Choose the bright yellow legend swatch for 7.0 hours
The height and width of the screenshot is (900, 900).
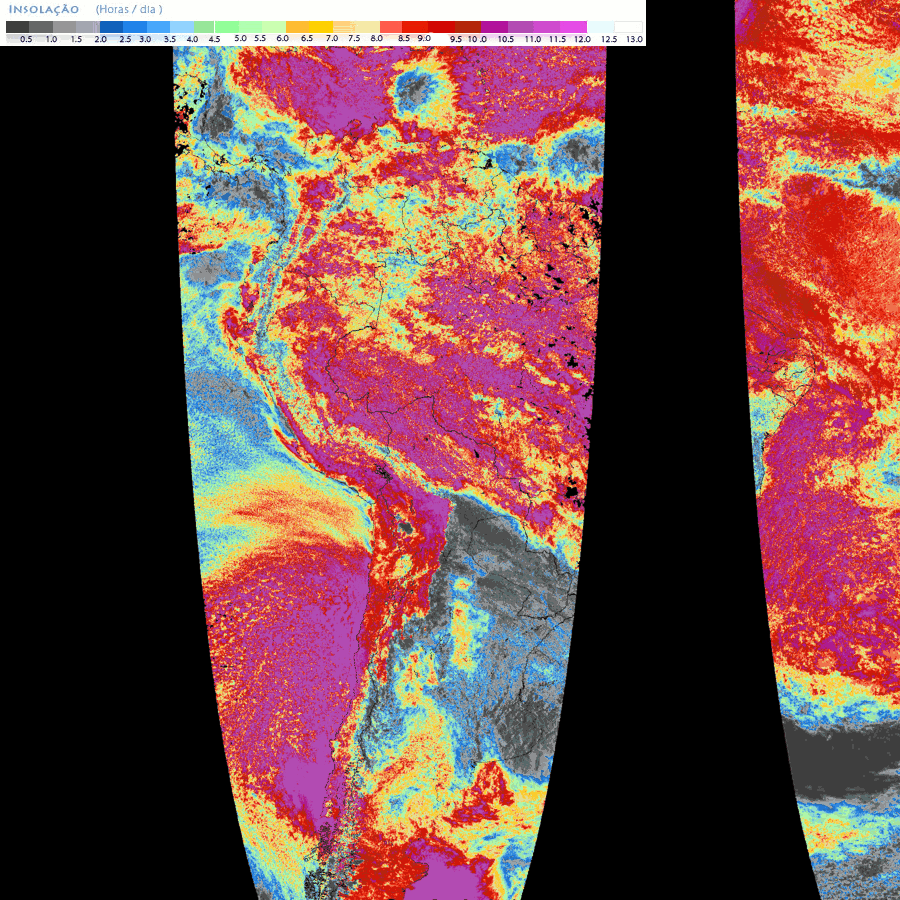(321, 27)
